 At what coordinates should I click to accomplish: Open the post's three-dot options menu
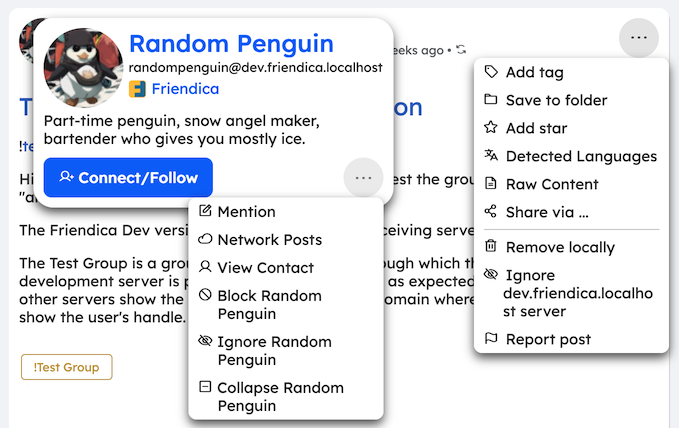[x=638, y=38]
